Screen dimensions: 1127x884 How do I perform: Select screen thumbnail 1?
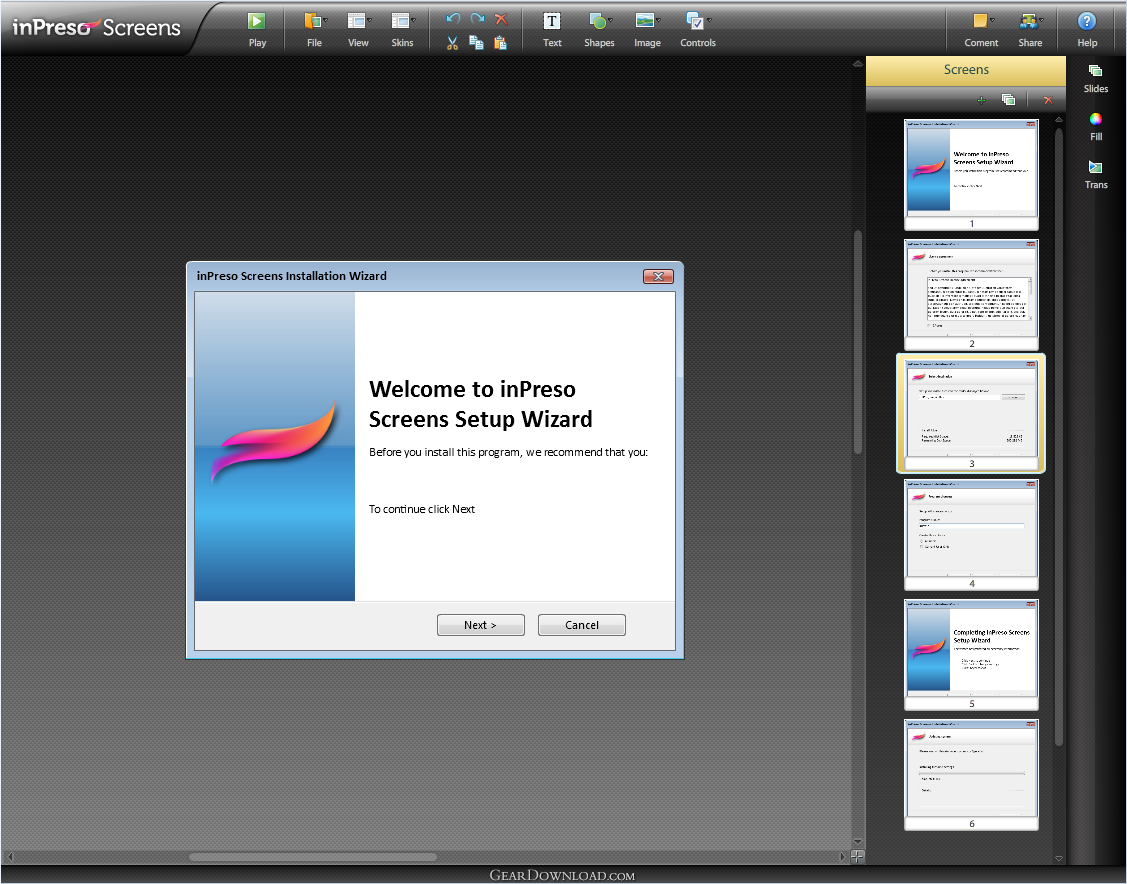click(x=971, y=173)
